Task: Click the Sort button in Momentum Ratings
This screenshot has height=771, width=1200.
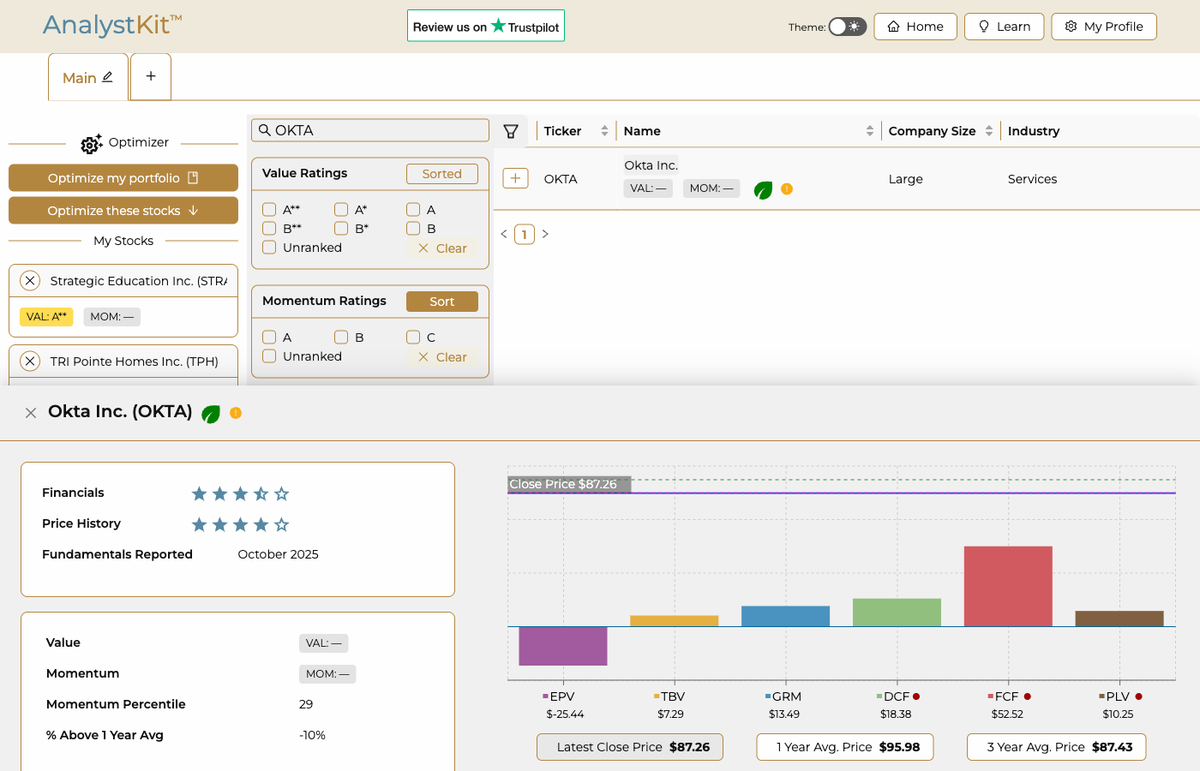Action: 442,302
